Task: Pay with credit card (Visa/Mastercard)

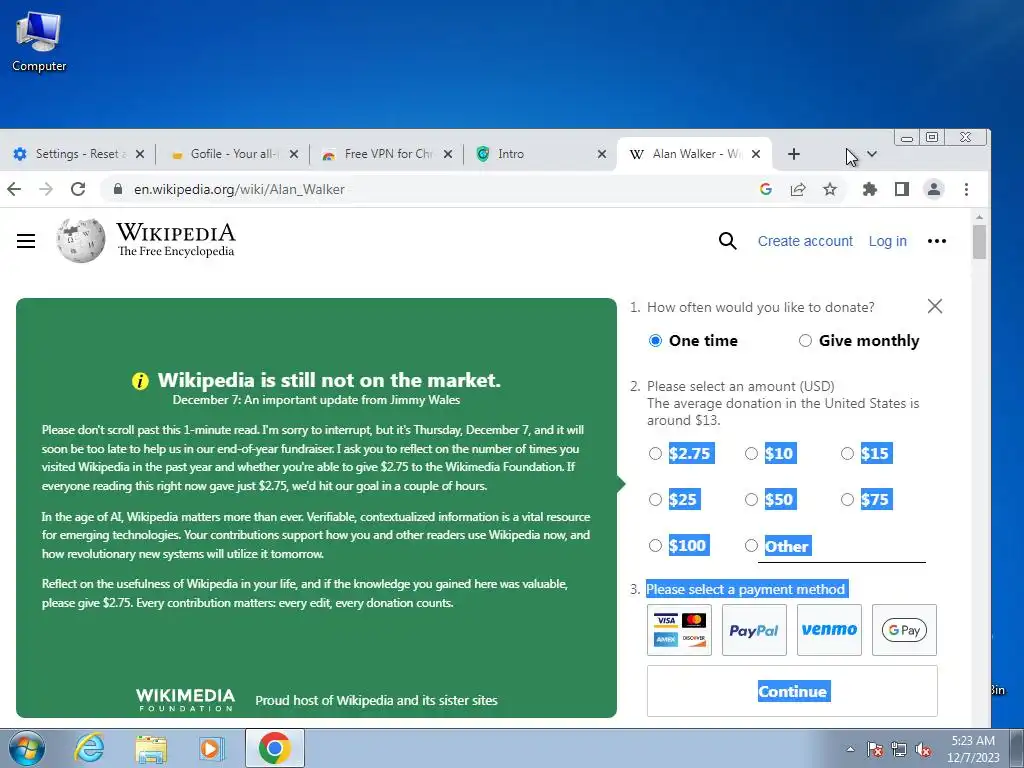Action: [x=679, y=630]
